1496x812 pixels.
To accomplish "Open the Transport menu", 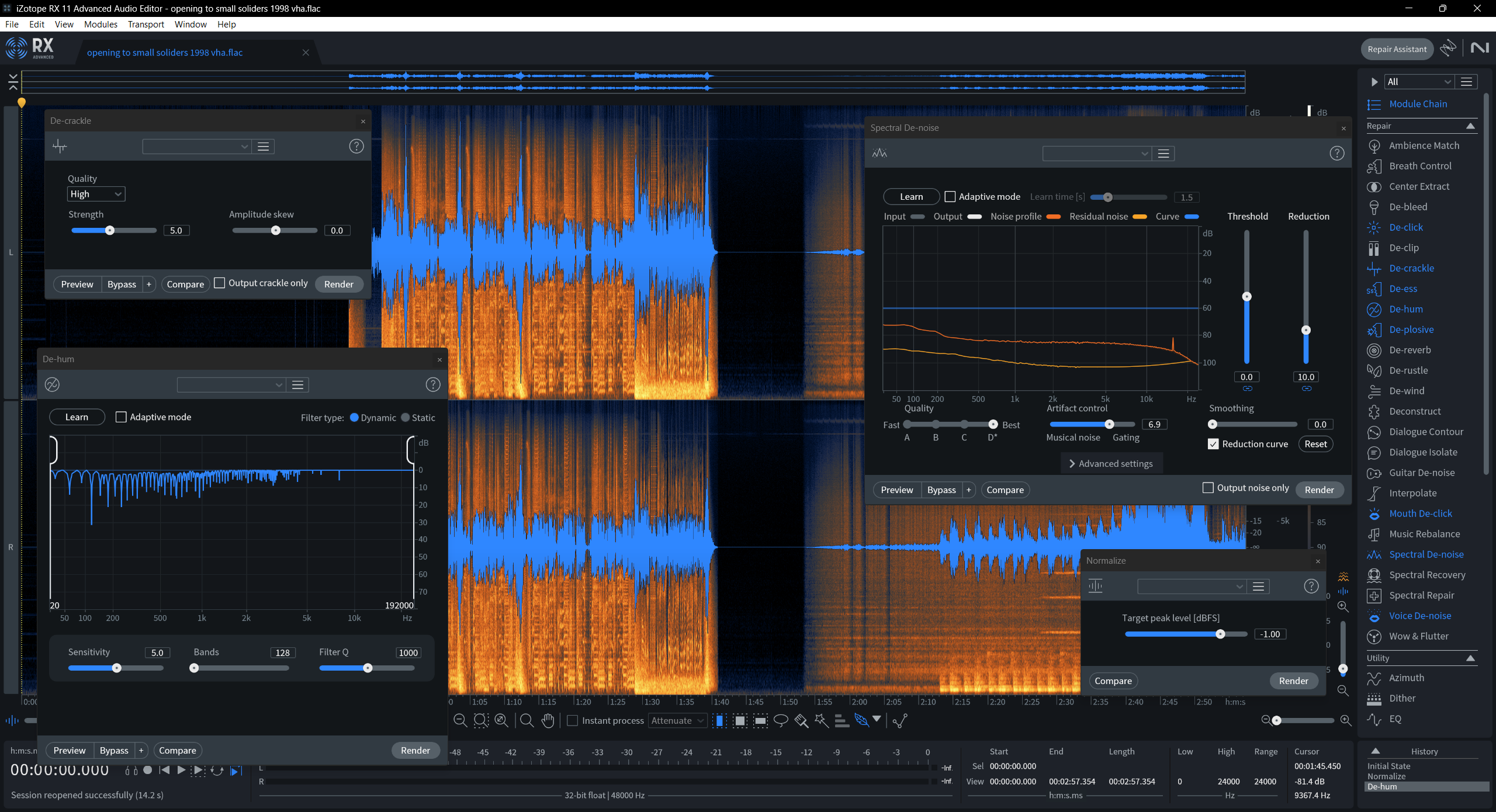I will click(146, 24).
